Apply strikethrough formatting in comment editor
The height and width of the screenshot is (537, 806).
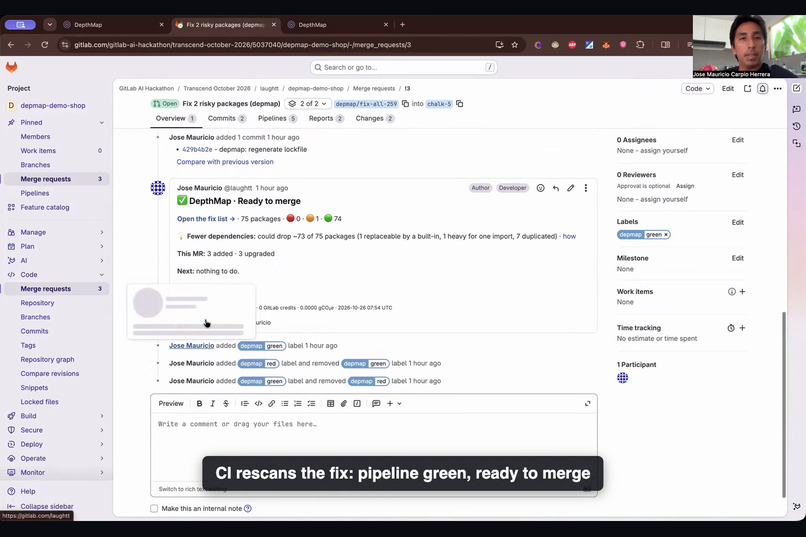[x=226, y=403]
